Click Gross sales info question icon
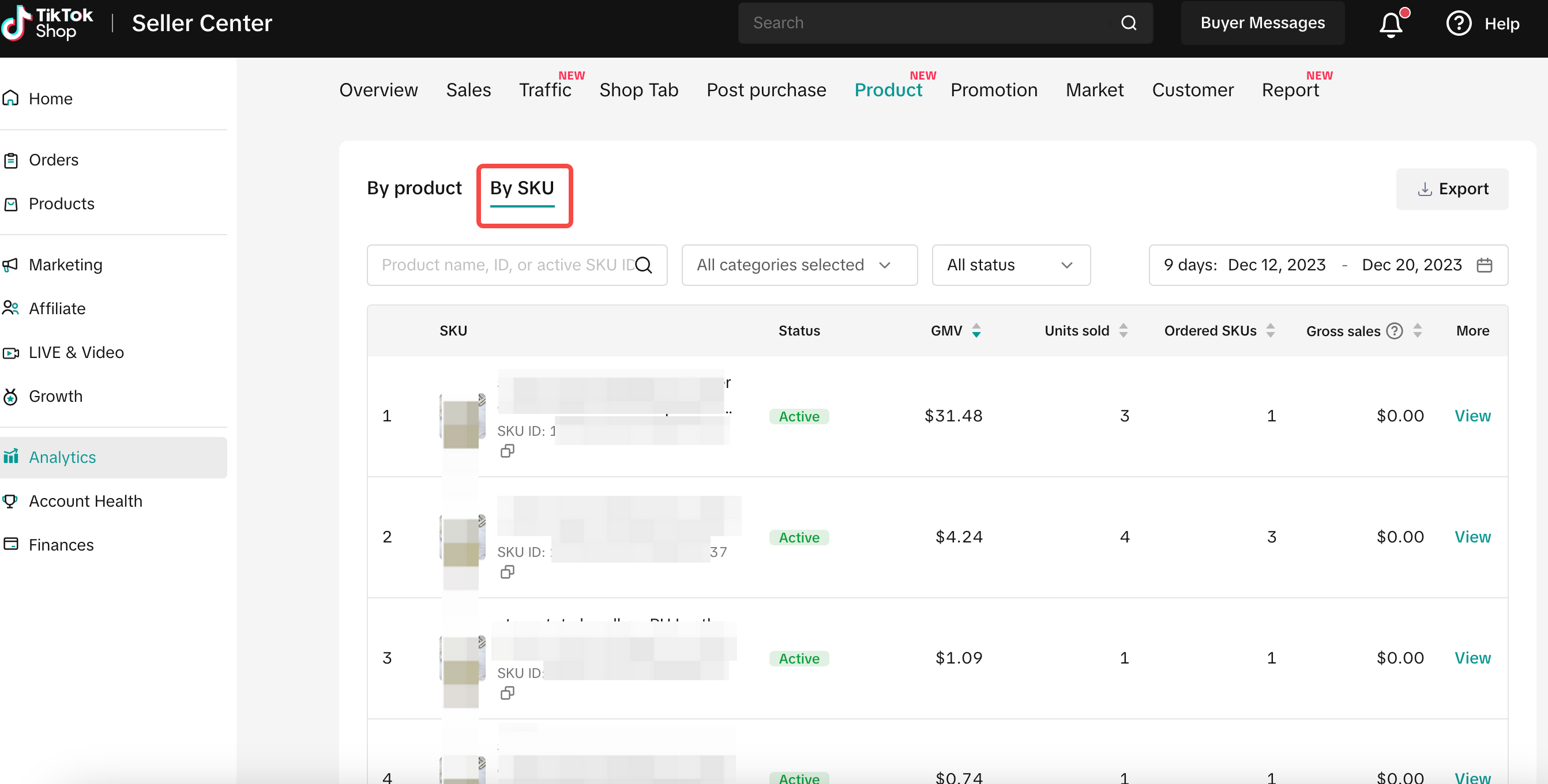Viewport: 1548px width, 784px height. [1394, 330]
